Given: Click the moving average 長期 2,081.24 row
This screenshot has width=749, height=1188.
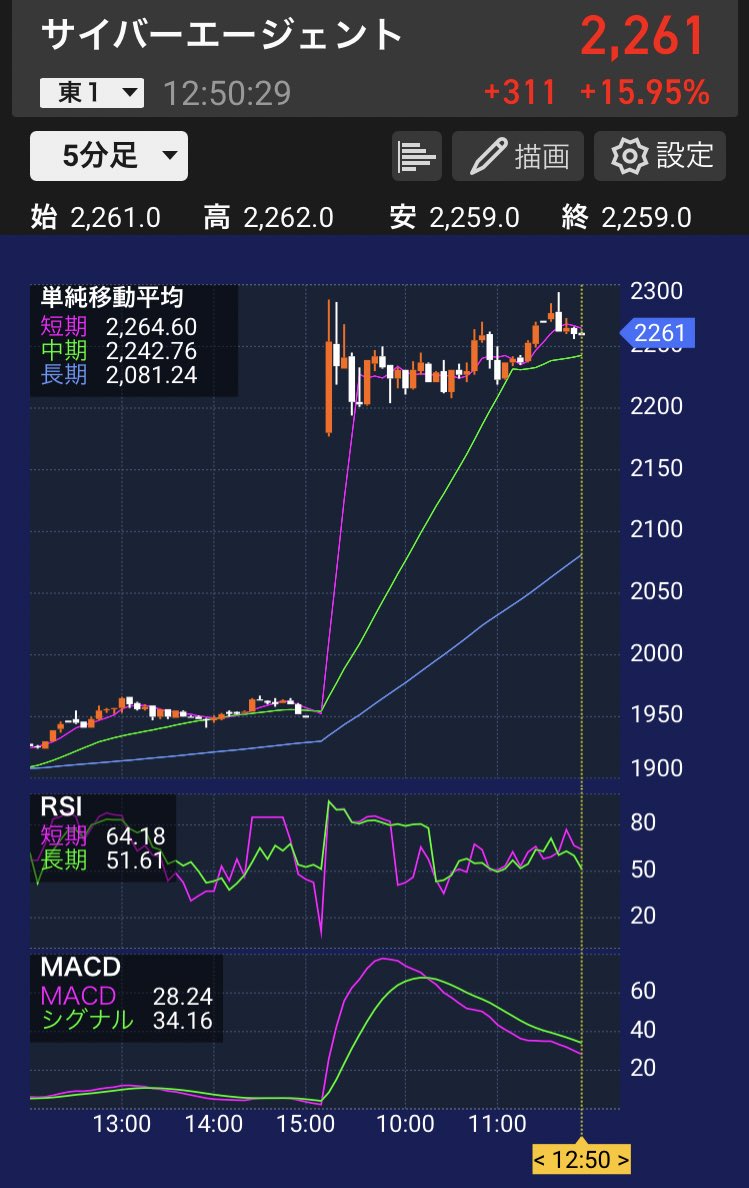Looking at the screenshot, I should pos(119,375).
